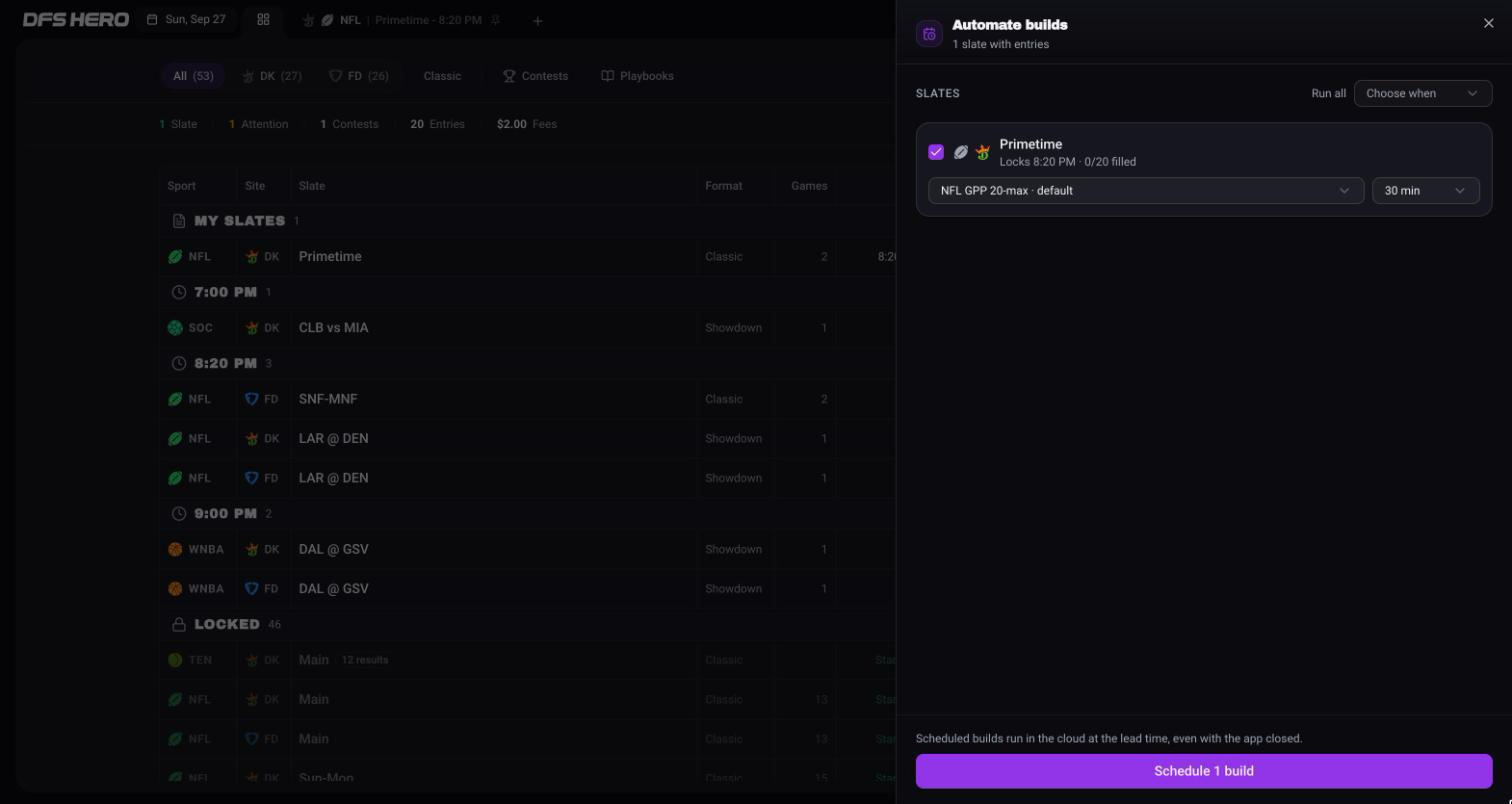
Task: Uncheck the Primetime slate checkbox
Action: pyautogui.click(x=936, y=152)
